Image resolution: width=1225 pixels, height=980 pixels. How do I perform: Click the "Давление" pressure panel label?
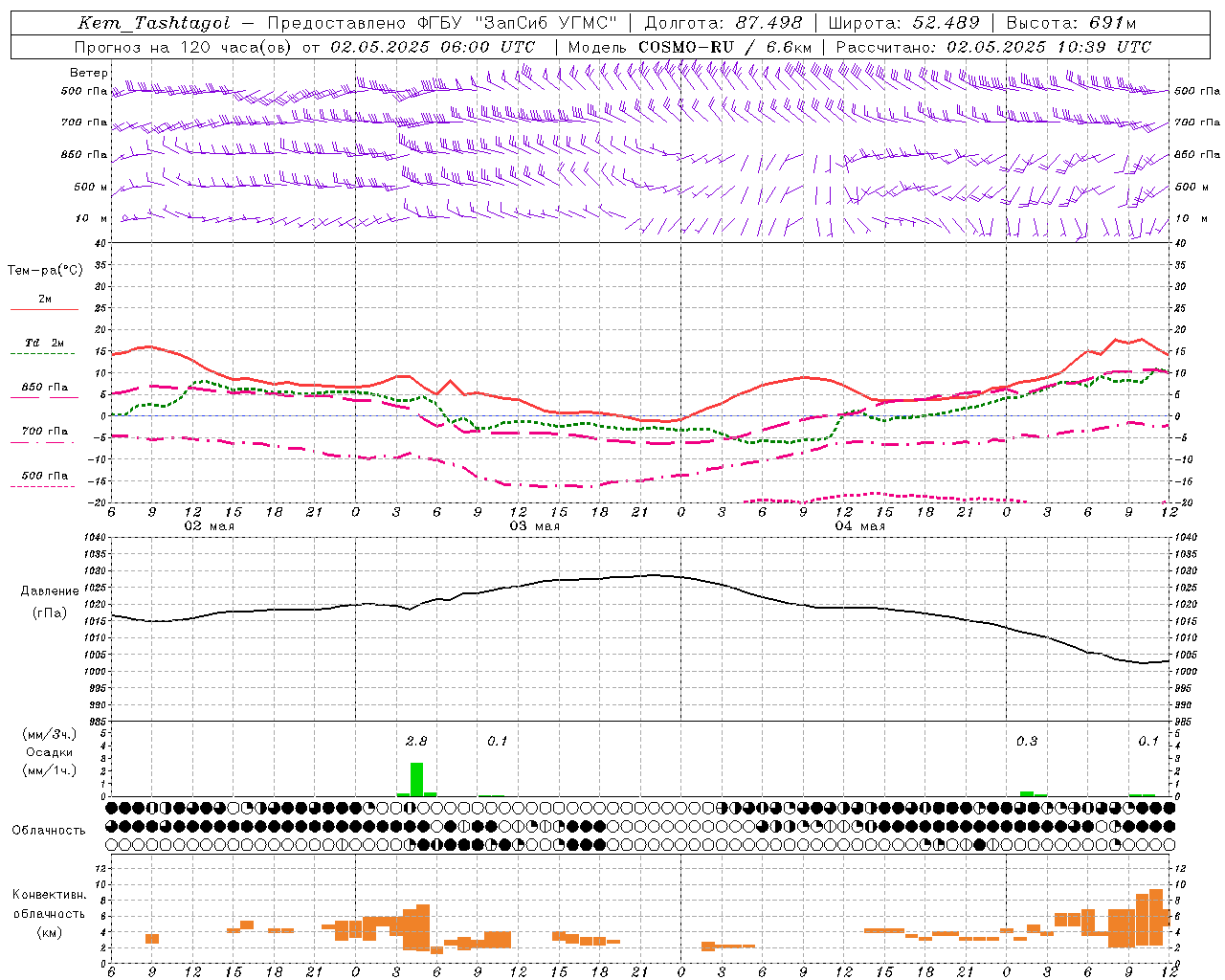50,591
